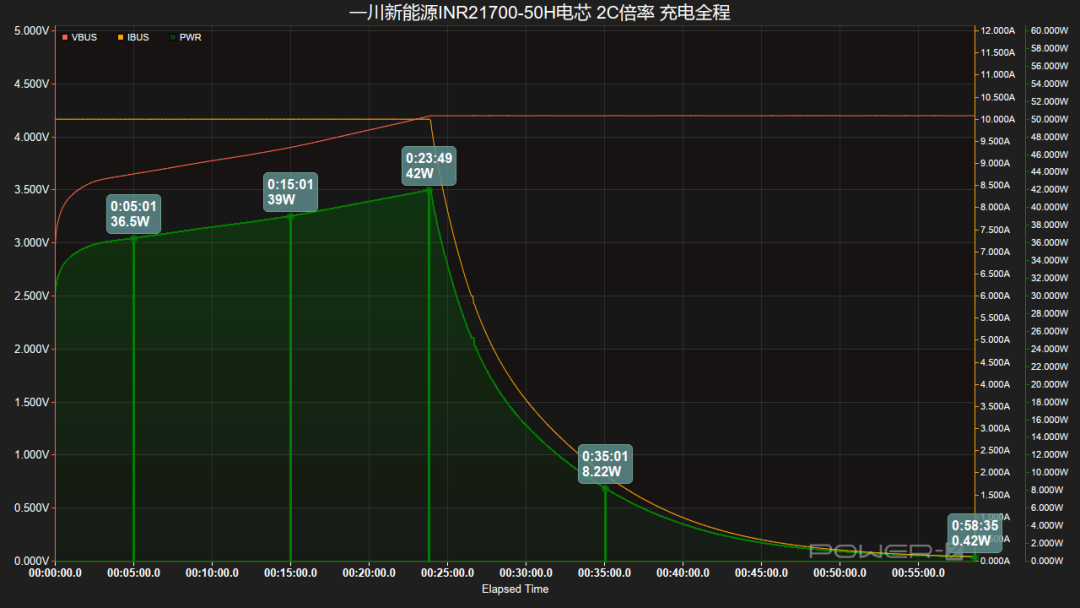Screen dimensions: 1080x608
Task: Click the "00:10:00.0" time axis tick
Action: point(212,573)
